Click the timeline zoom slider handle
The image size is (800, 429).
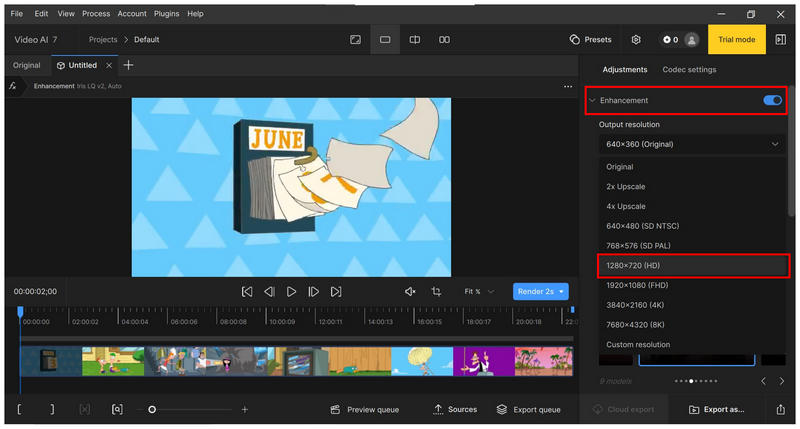tap(152, 410)
